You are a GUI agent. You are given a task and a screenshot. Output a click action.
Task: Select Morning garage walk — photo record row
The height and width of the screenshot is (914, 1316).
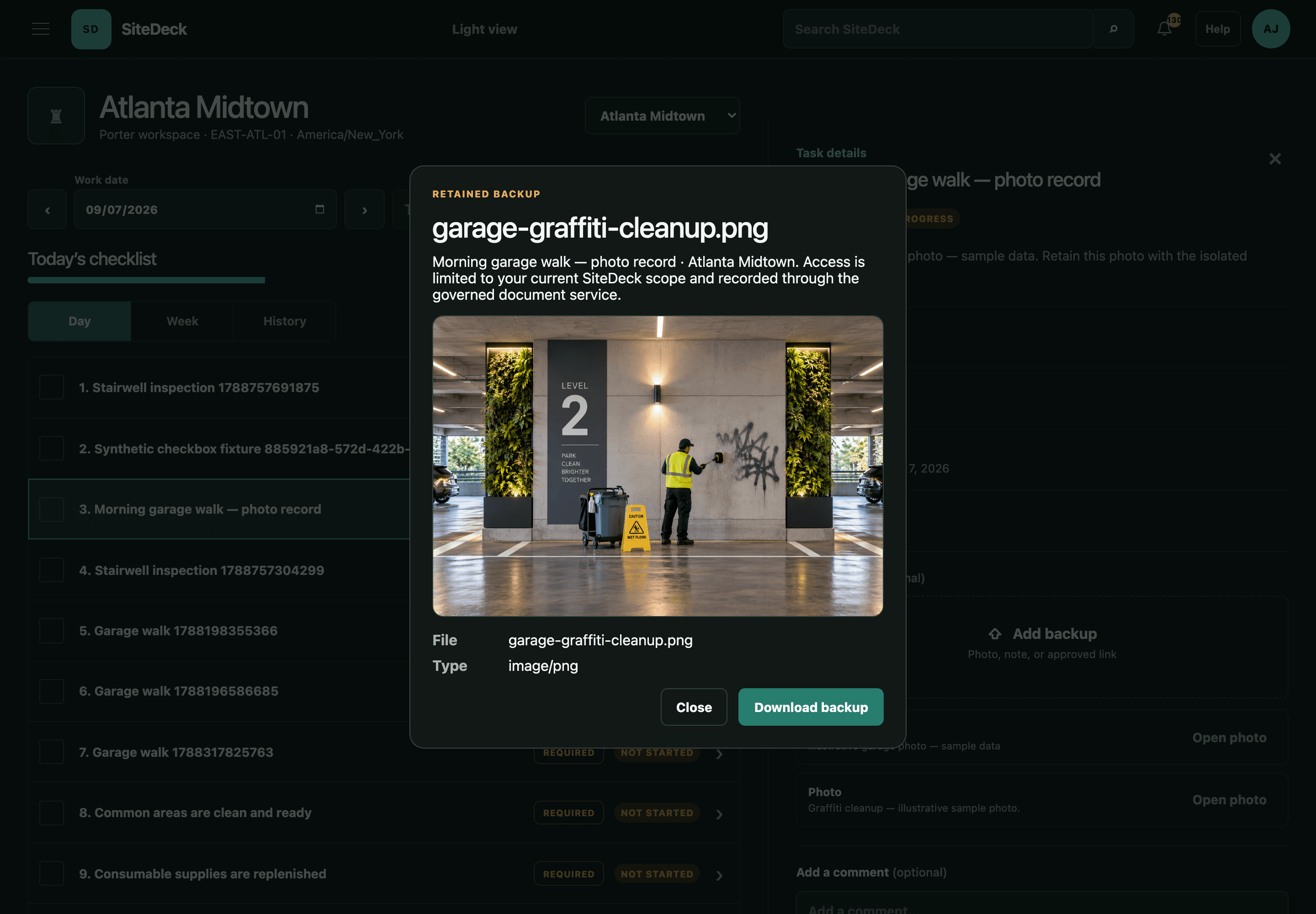[219, 509]
